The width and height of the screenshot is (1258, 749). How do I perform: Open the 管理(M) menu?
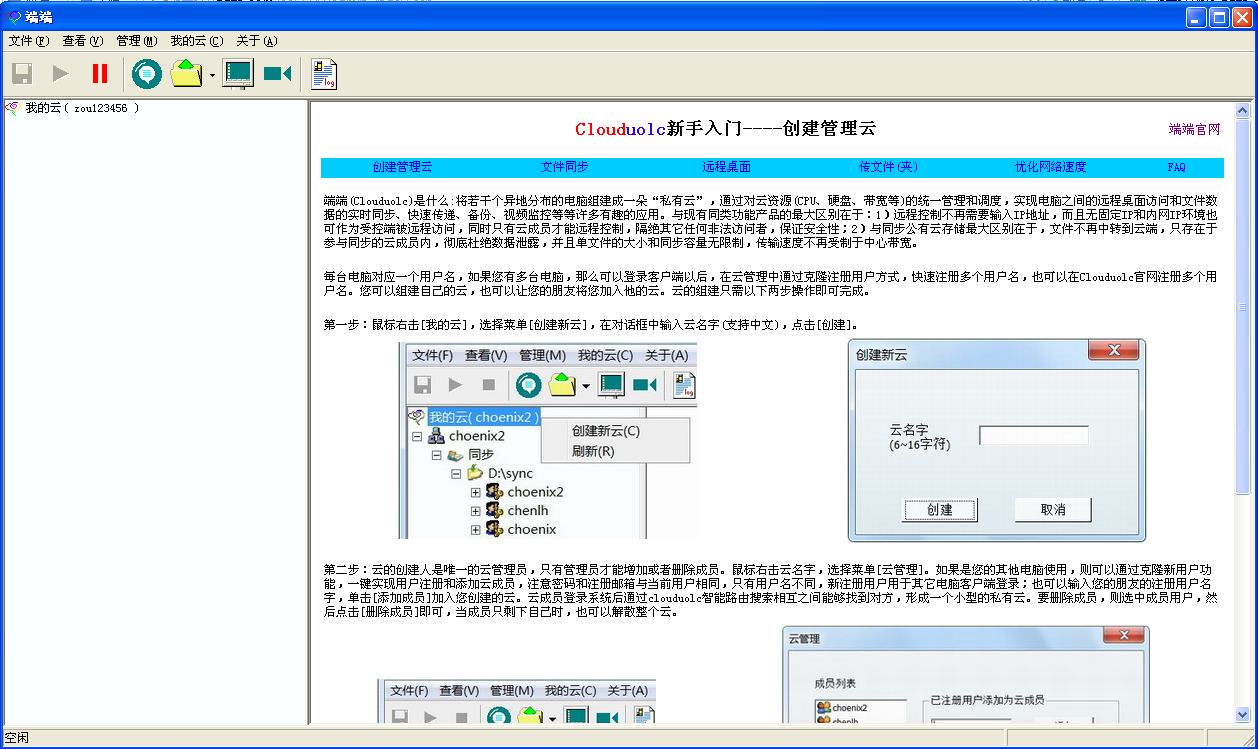(137, 41)
